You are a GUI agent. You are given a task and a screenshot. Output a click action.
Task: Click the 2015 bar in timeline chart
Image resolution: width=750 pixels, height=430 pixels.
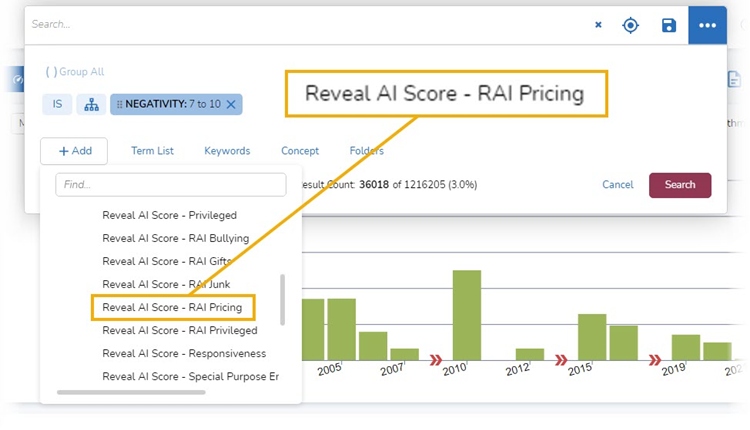[592, 337]
